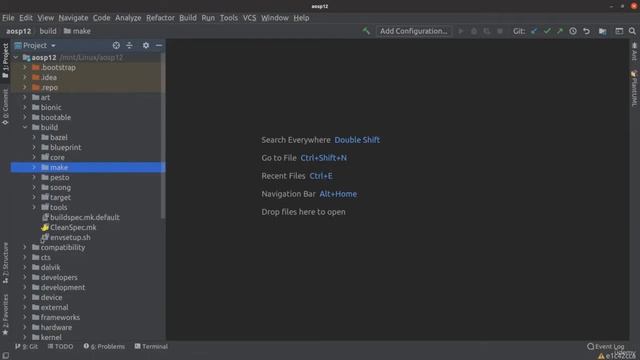Click the disabled Run icon in the toolbar

pyautogui.click(x=461, y=31)
